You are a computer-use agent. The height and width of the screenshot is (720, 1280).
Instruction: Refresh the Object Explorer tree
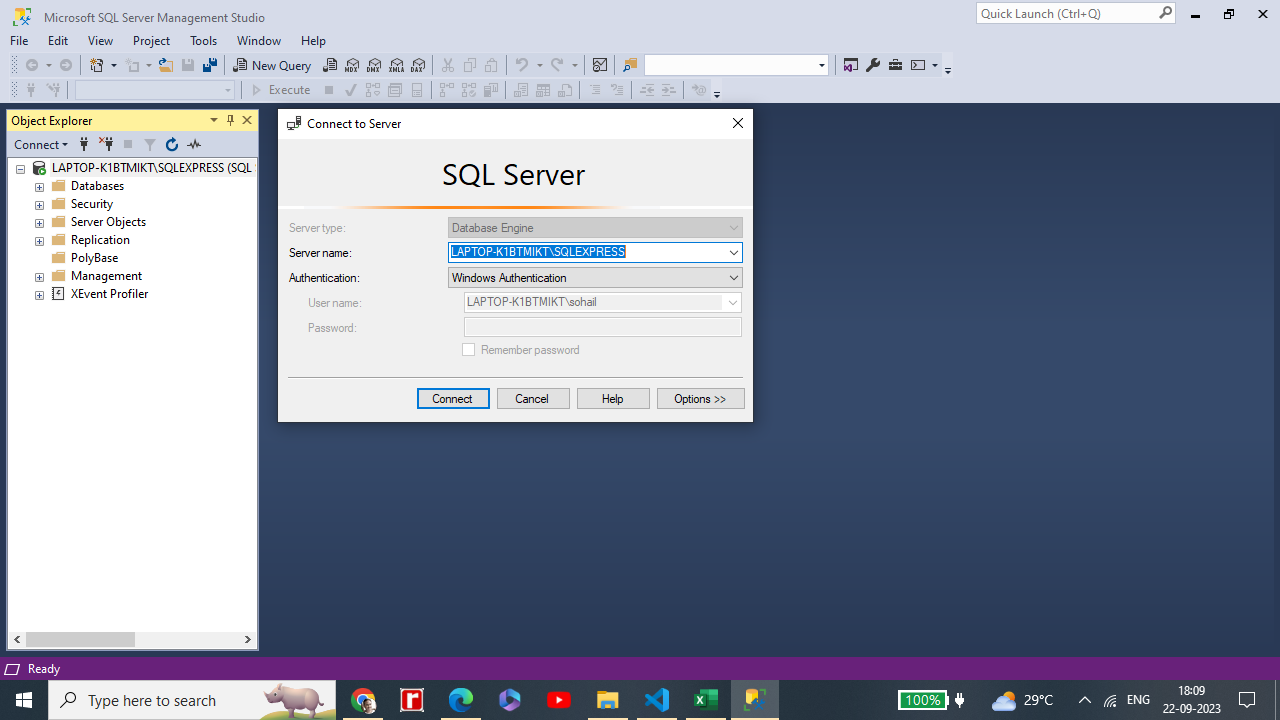tap(172, 144)
